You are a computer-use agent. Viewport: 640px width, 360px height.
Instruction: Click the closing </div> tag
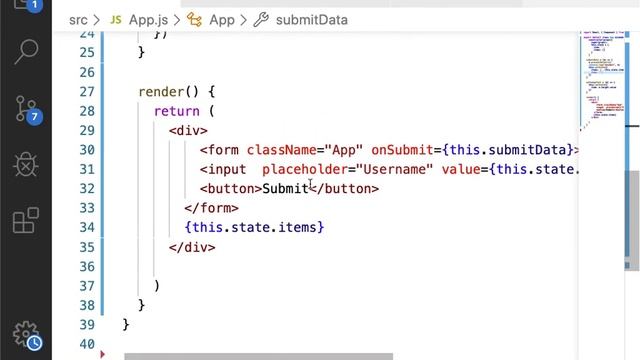pos(192,247)
